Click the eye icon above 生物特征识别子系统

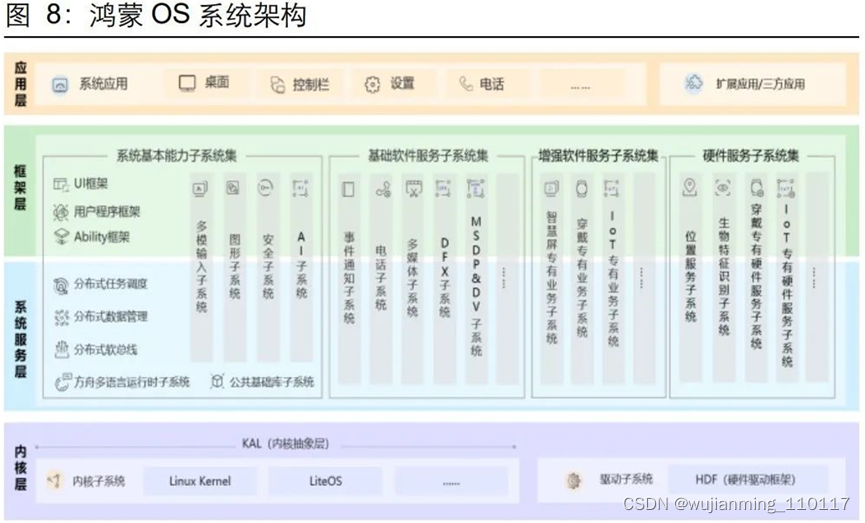click(x=723, y=188)
